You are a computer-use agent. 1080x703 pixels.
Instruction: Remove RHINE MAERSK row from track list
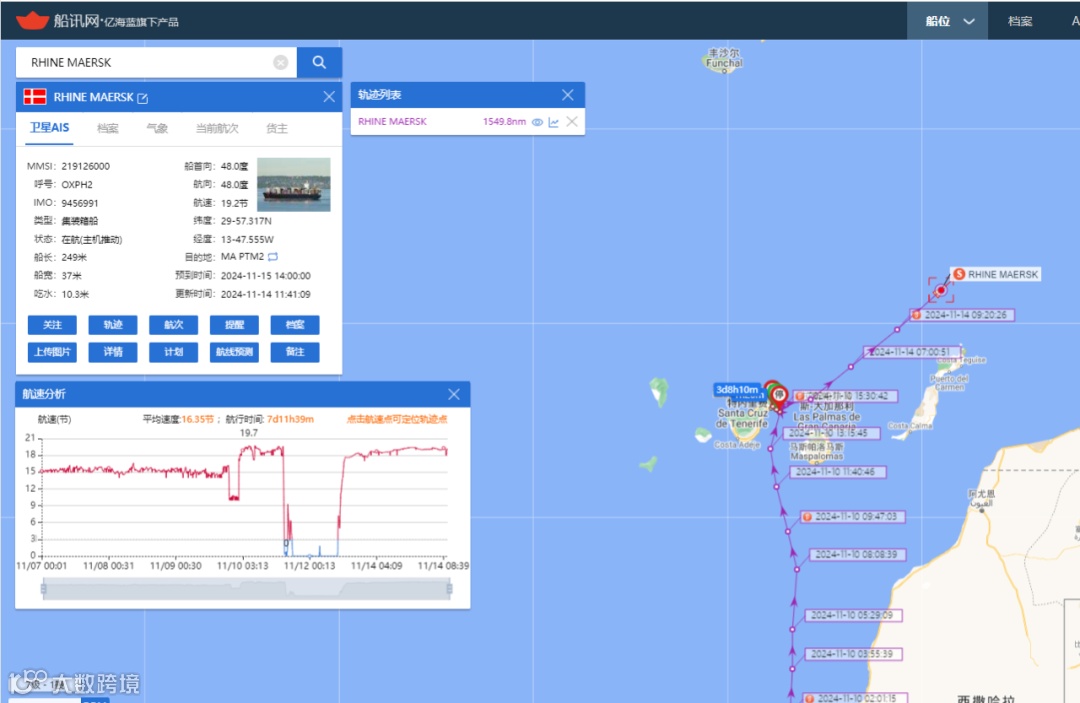[x=572, y=122]
